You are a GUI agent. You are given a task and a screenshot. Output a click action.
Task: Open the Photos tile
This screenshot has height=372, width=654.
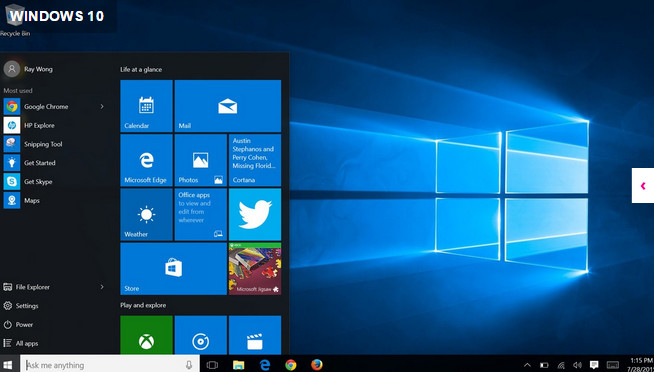201,160
